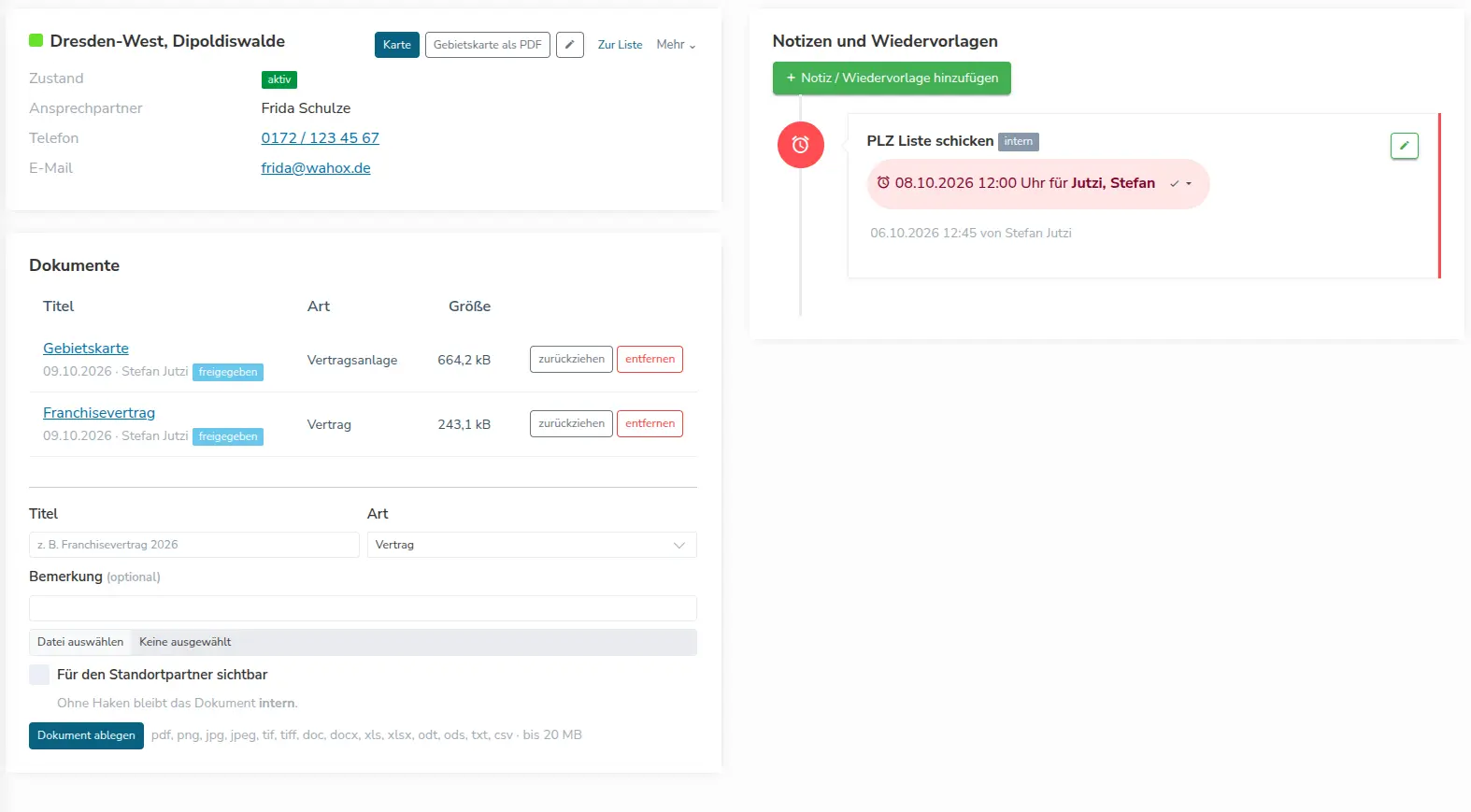Expand the Mehr menu

[676, 45]
